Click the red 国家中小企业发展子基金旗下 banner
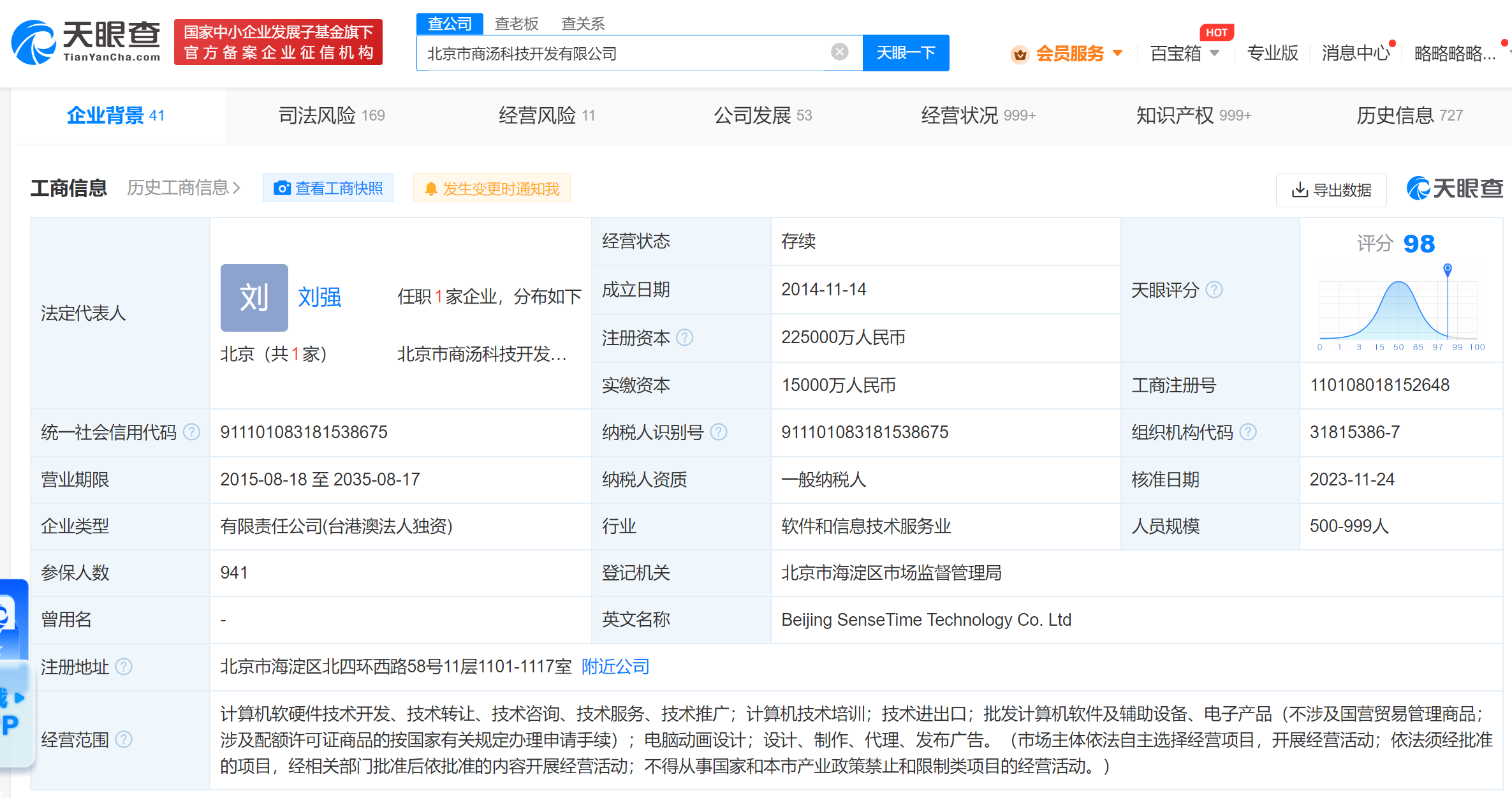Screen dimensions: 1512x798 278,42
